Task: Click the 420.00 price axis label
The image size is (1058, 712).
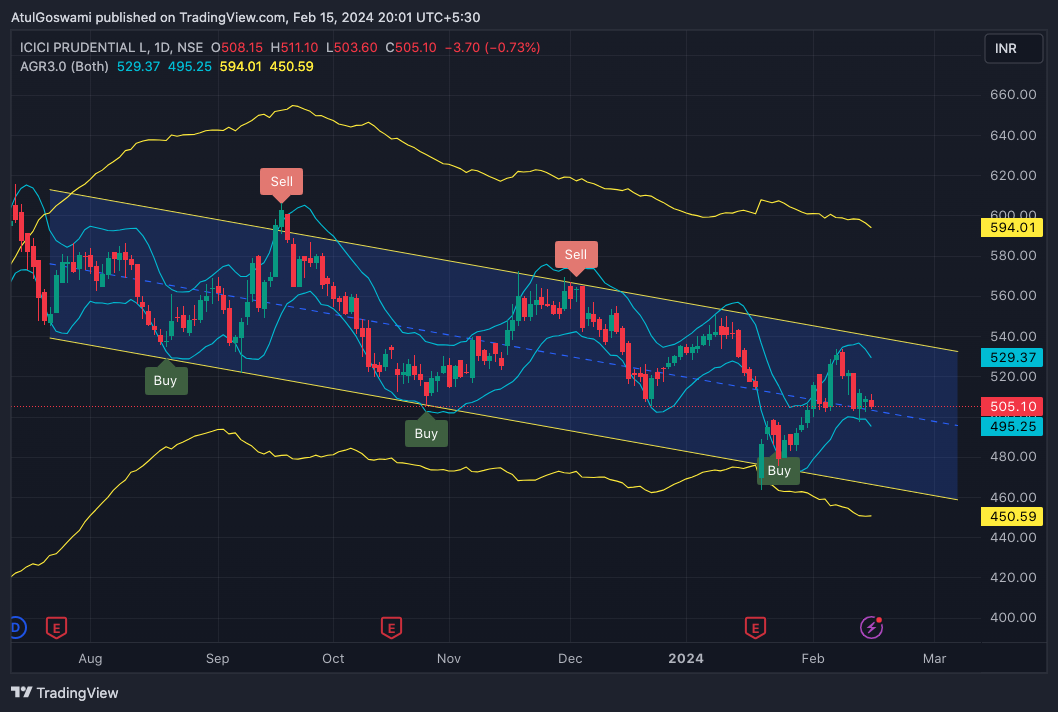Action: [1013, 578]
